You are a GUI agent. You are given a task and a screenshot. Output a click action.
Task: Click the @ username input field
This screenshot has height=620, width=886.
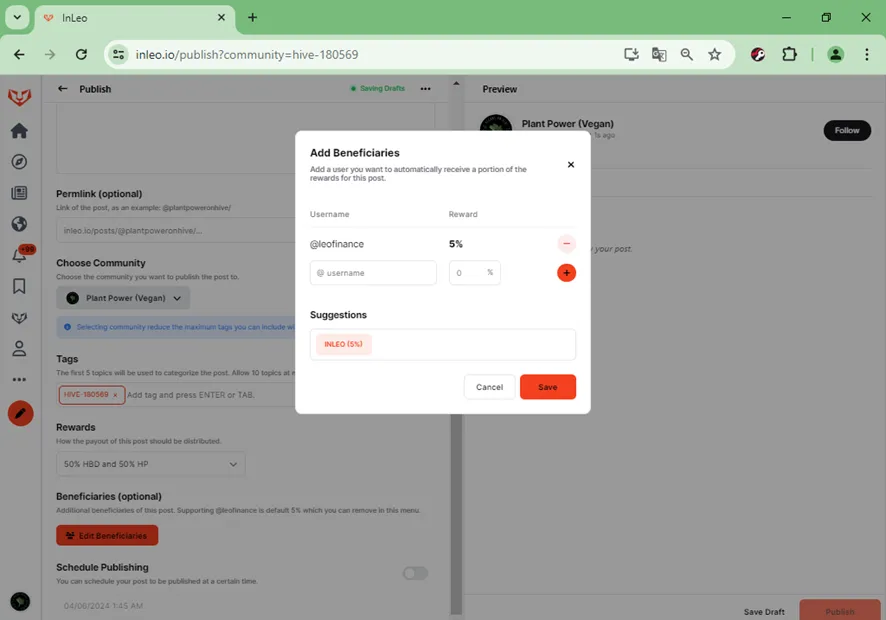[x=373, y=273]
